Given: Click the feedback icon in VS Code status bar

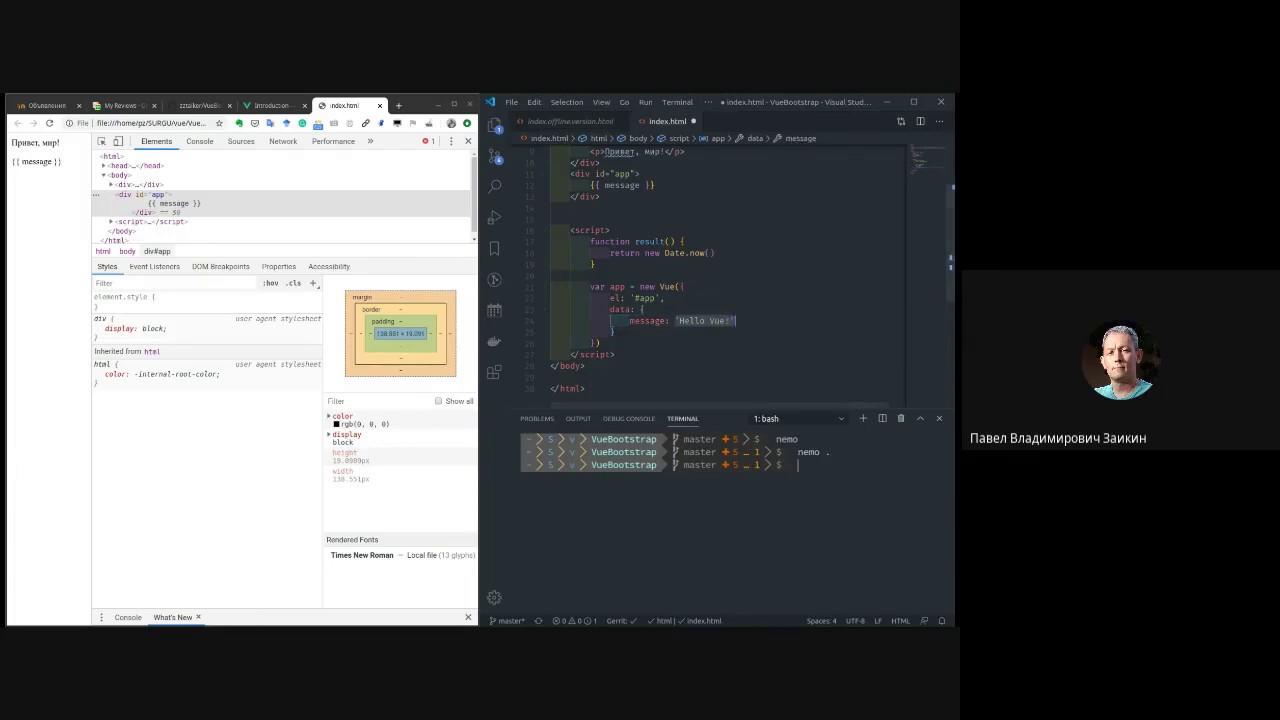Looking at the screenshot, I should [x=924, y=621].
